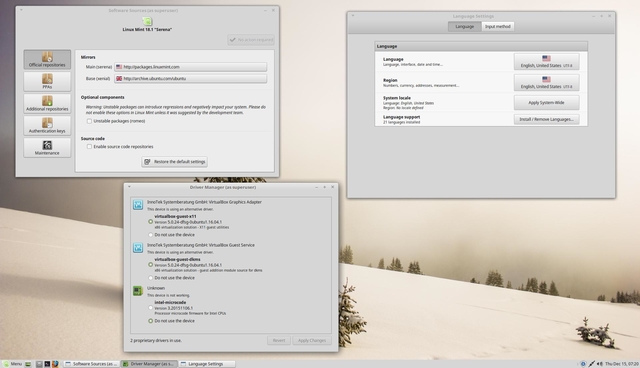The height and width of the screenshot is (368, 640).
Task: Switch to Software Sources taskbar window
Action: 91,364
